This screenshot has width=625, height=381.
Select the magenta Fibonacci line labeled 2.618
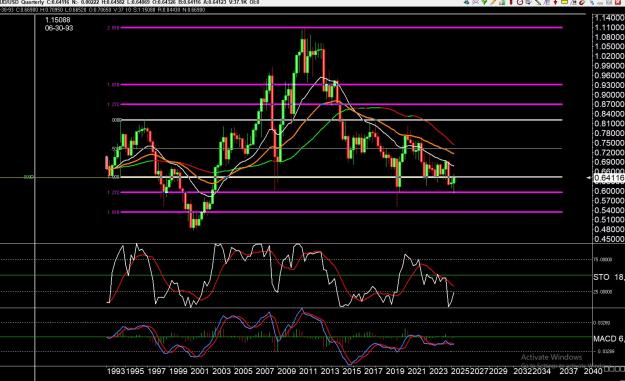(342, 27)
